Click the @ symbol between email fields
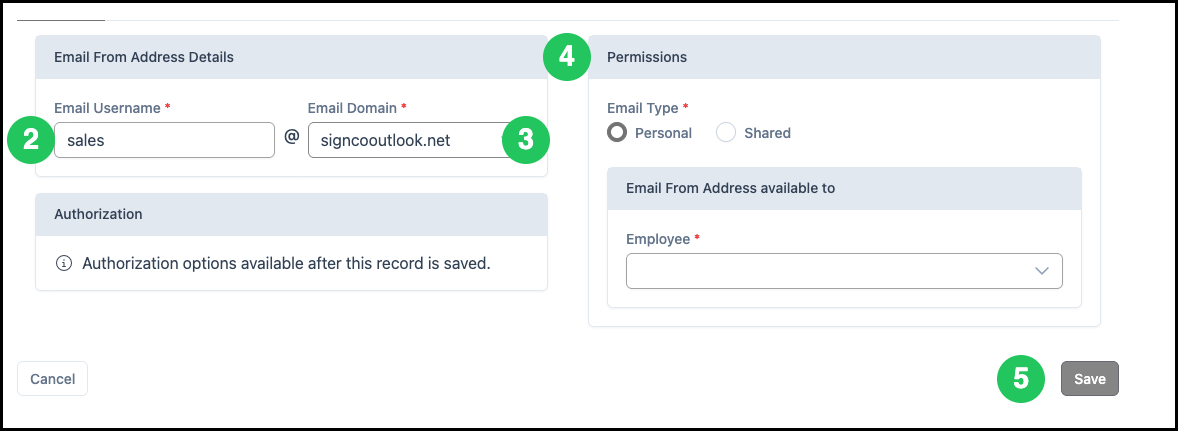This screenshot has height=431, width=1178. tap(291, 137)
